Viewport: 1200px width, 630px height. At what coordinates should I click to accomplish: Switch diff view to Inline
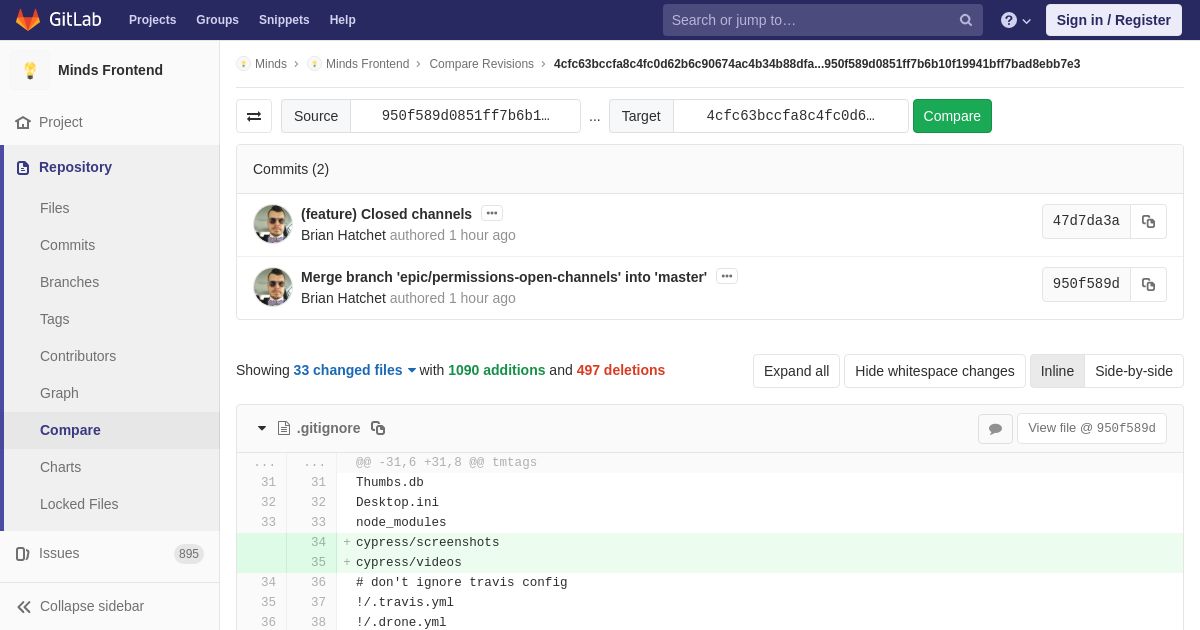[x=1057, y=371]
